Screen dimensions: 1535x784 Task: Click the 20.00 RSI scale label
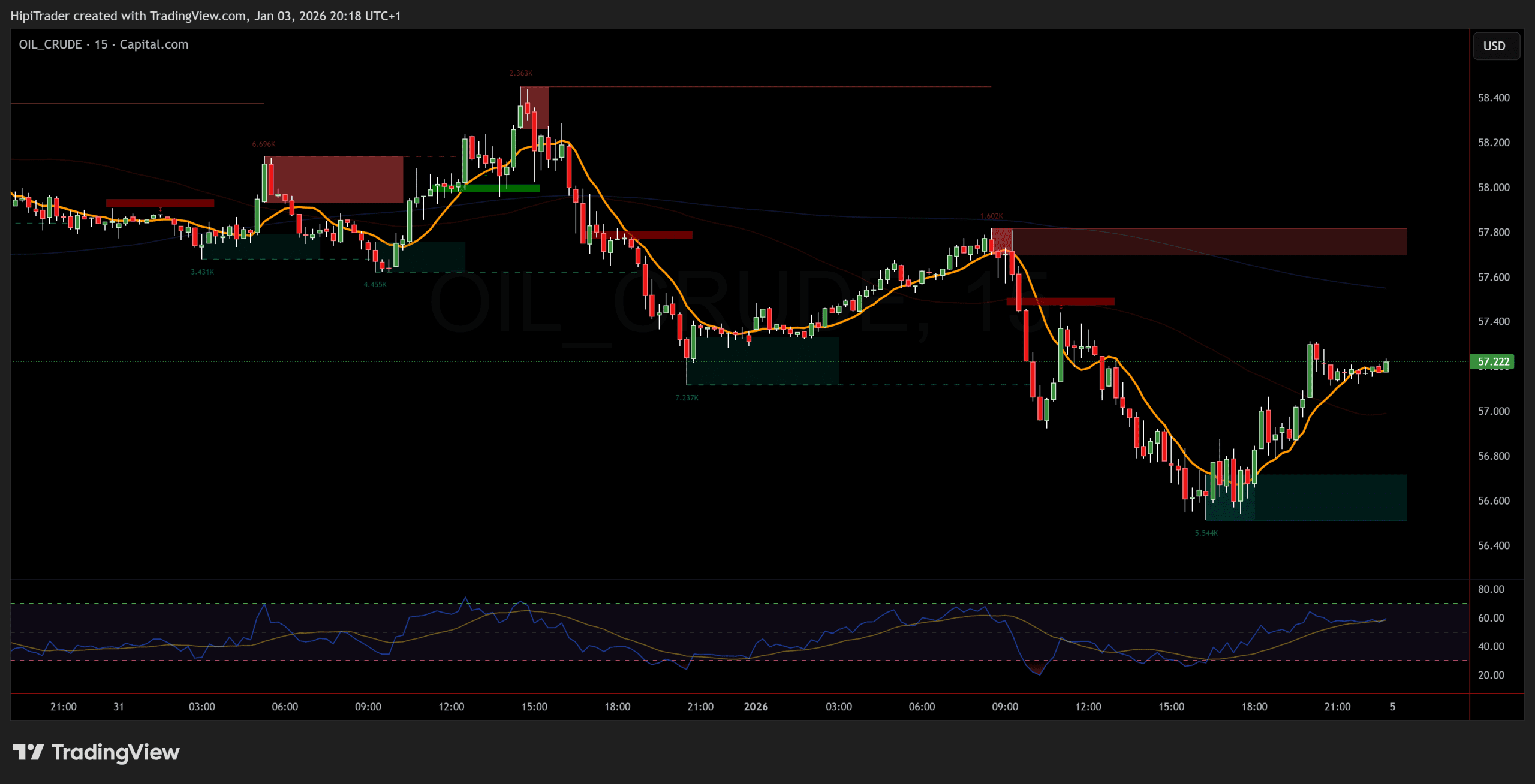tap(1491, 675)
